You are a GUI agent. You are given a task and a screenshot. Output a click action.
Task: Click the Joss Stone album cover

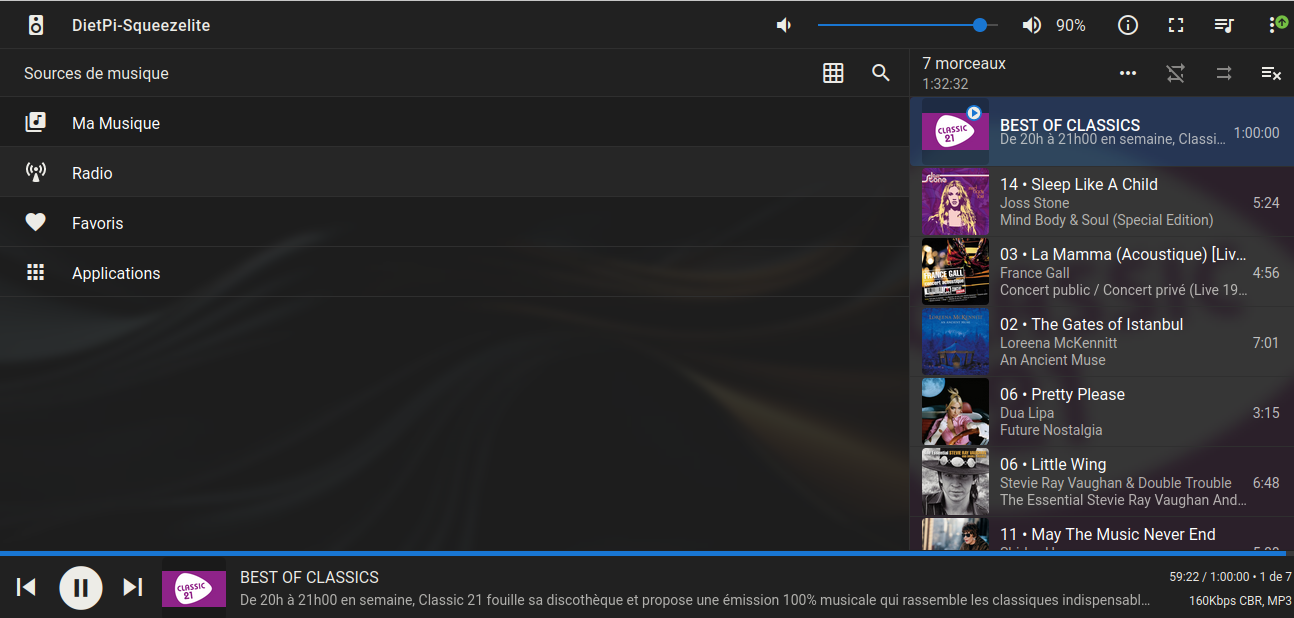(955, 202)
